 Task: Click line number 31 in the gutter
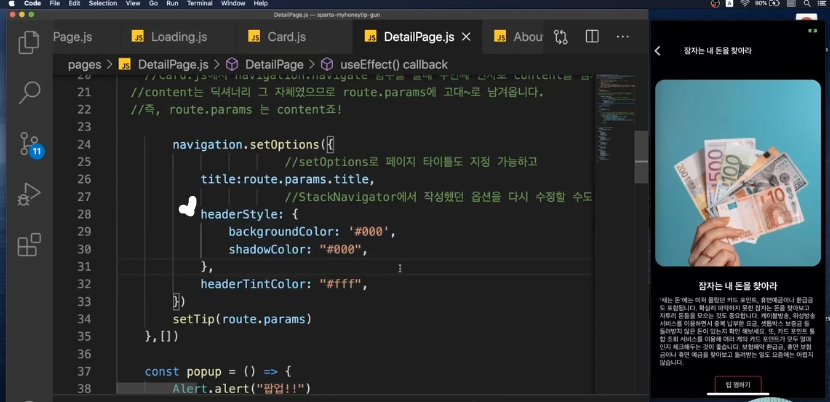click(84, 267)
